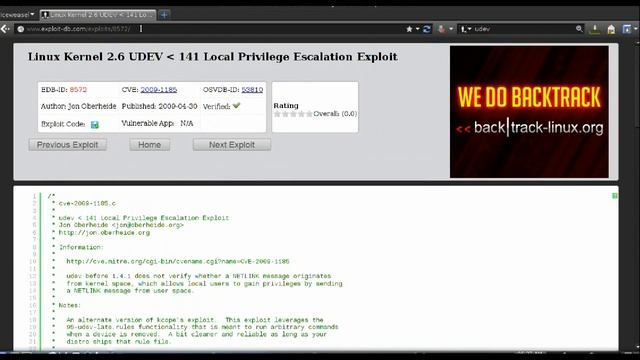Open the dropdown next to the red add-on icon
This screenshot has height=360, width=640.
click(x=451, y=29)
